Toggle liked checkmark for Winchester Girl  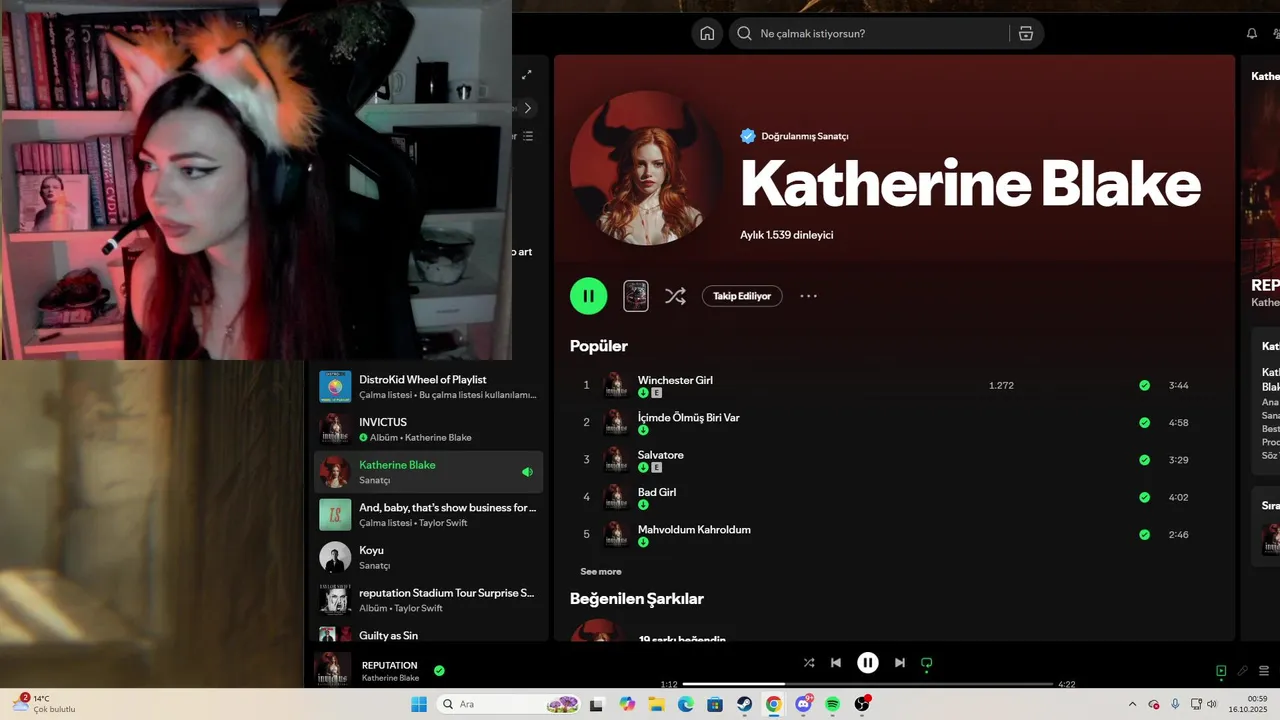(1144, 385)
